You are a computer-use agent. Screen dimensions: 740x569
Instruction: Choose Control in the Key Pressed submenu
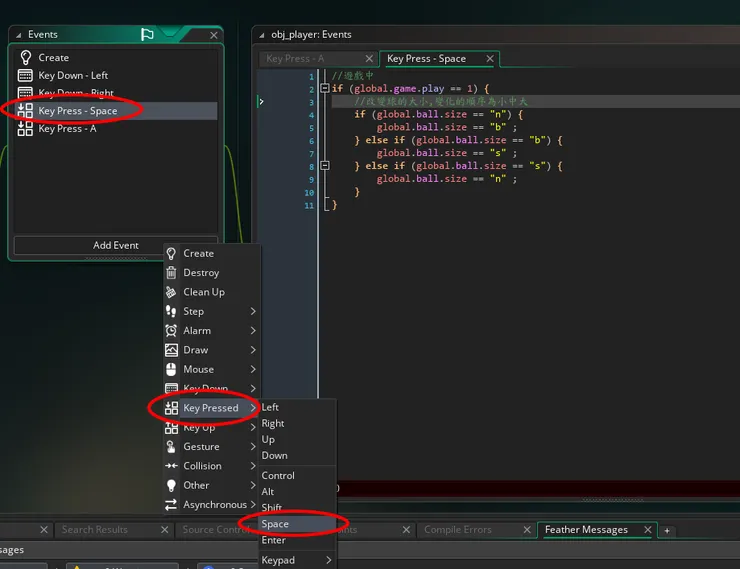click(298, 476)
